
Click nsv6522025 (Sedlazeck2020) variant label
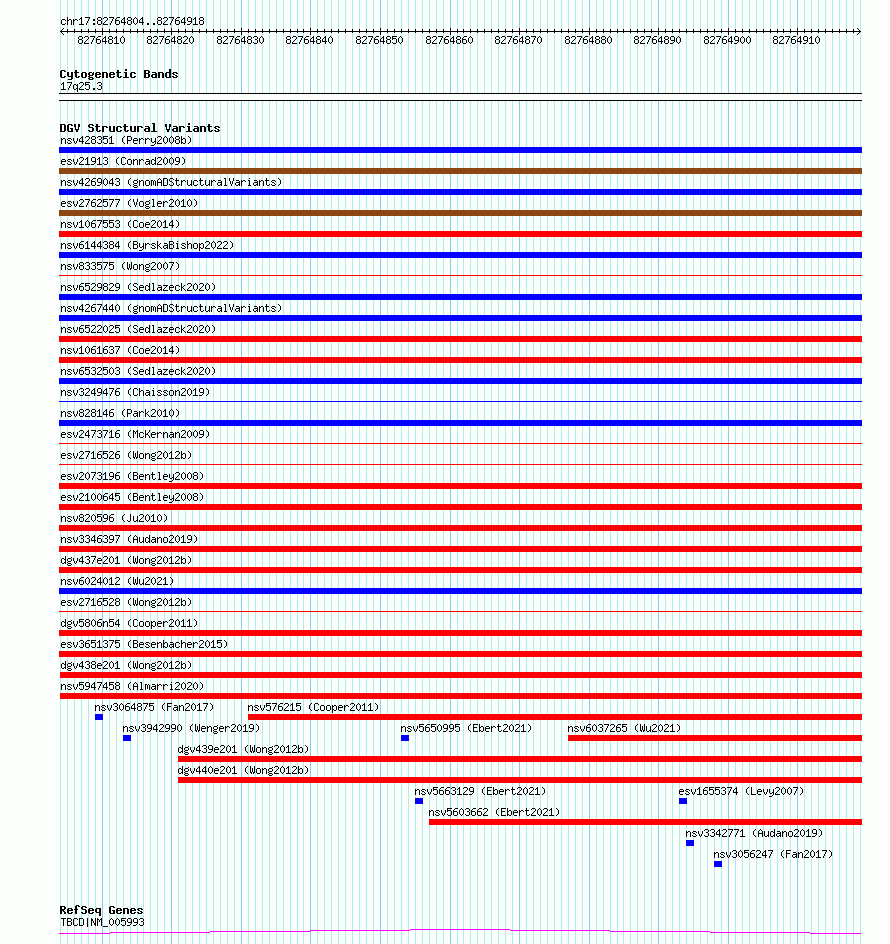point(138,329)
